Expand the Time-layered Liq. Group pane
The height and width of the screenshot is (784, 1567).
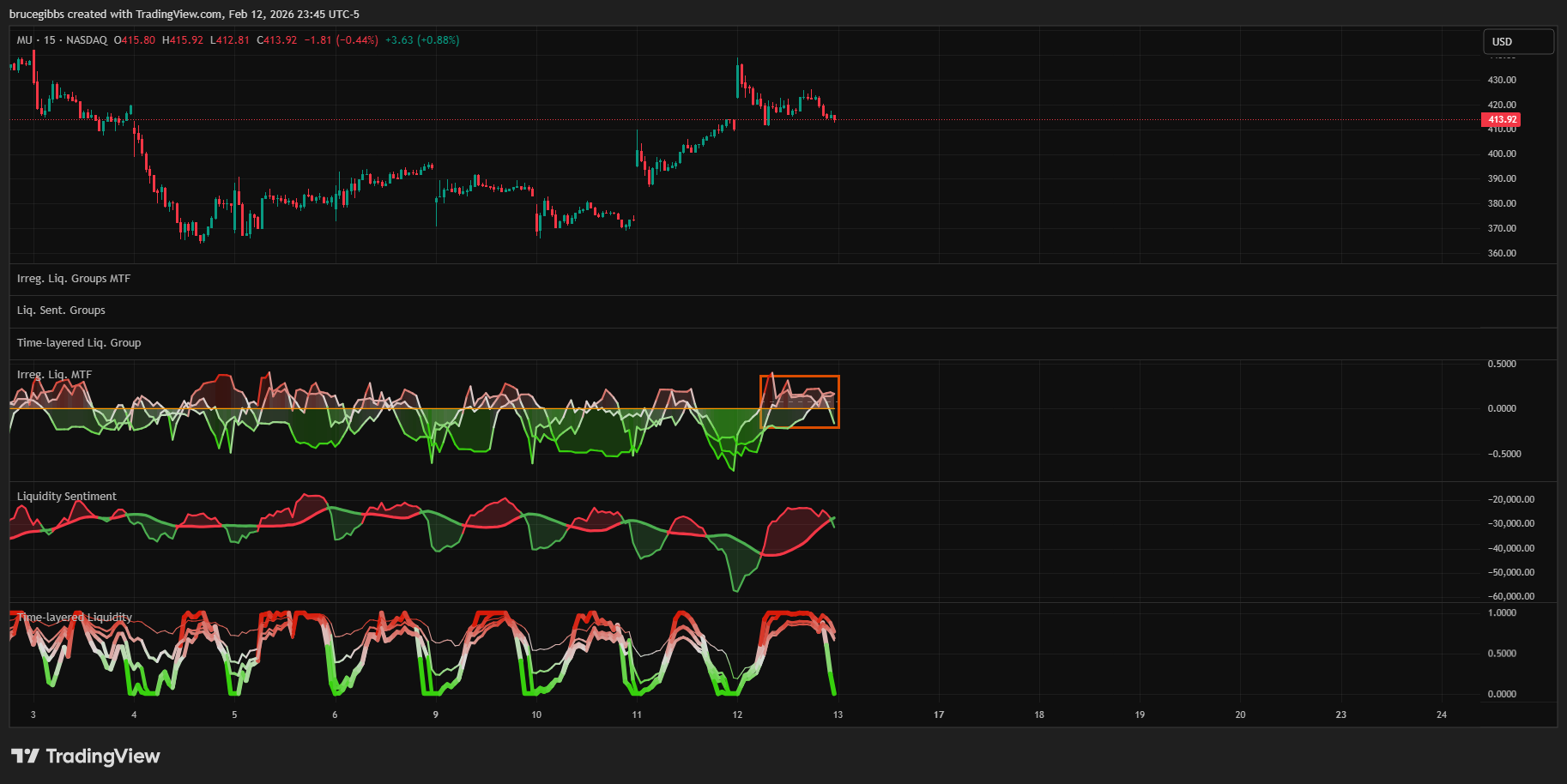tap(79, 343)
